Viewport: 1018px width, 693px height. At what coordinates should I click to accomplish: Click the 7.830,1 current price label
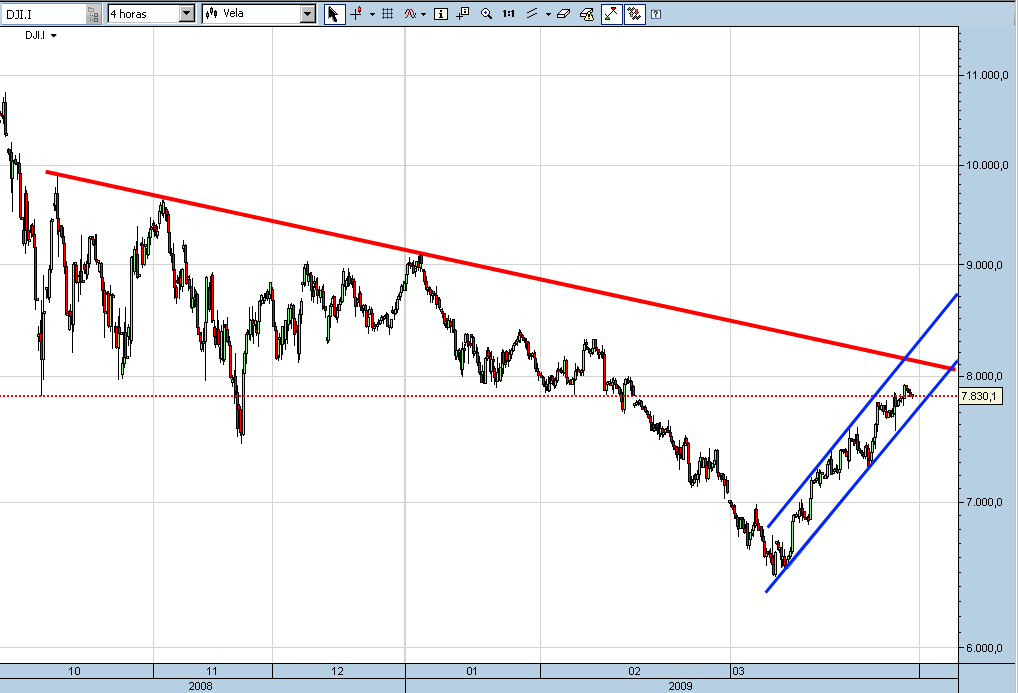coord(980,396)
